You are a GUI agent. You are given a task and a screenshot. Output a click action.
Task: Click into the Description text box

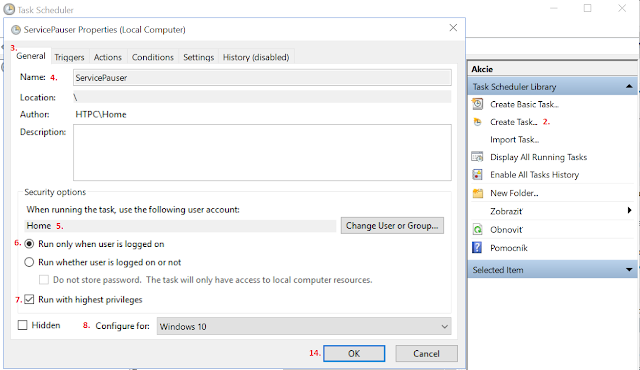click(262, 153)
